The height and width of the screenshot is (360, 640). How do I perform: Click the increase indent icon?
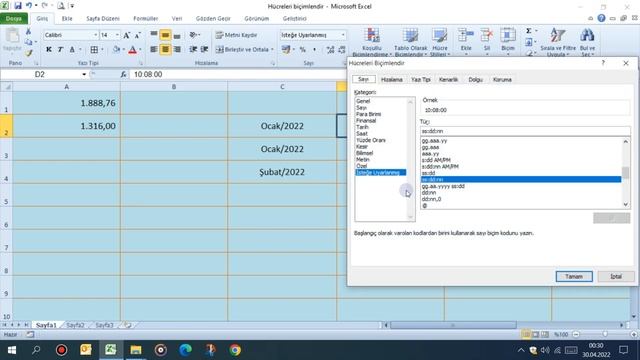point(204,49)
